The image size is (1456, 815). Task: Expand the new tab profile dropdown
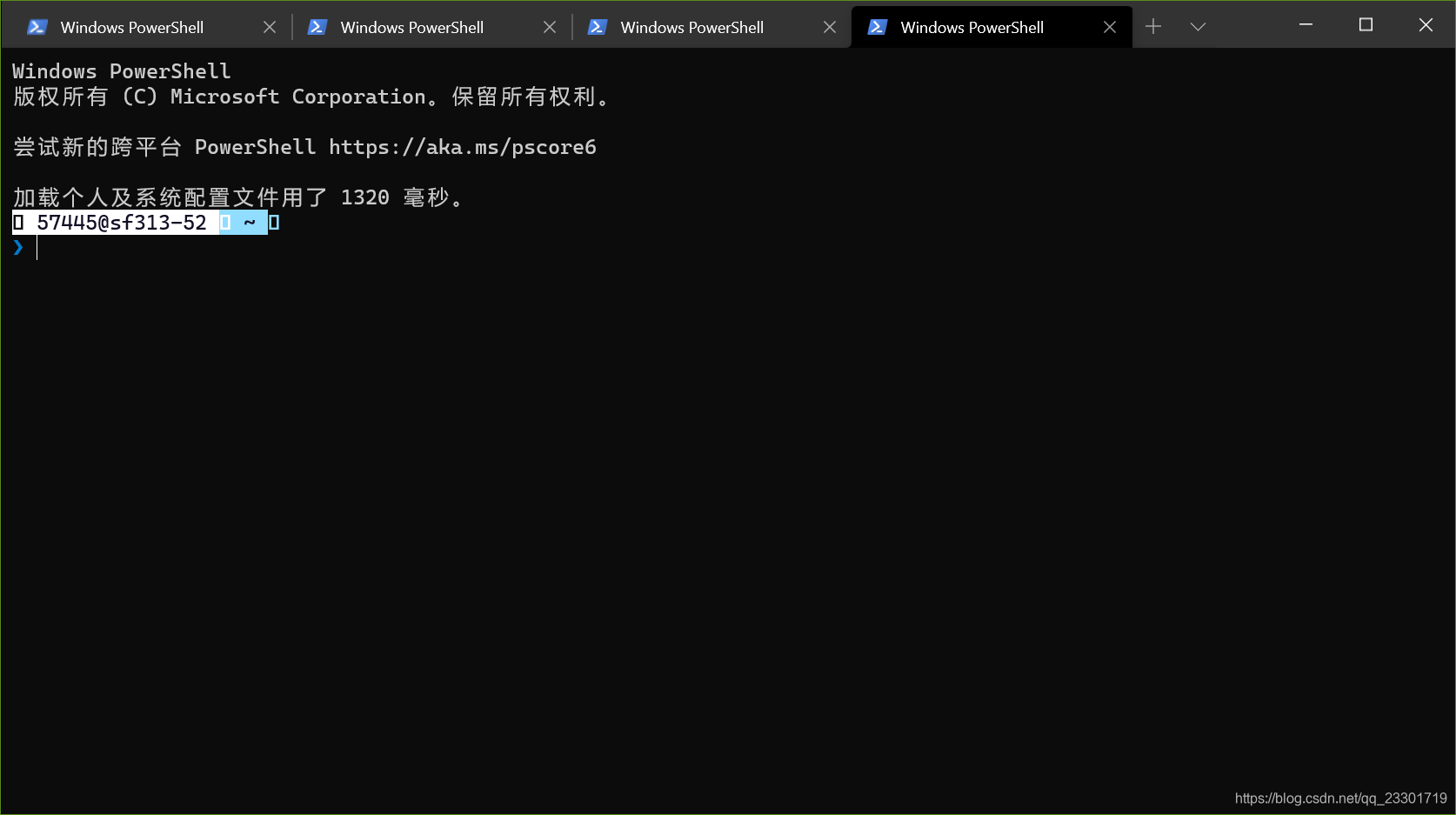(x=1198, y=27)
